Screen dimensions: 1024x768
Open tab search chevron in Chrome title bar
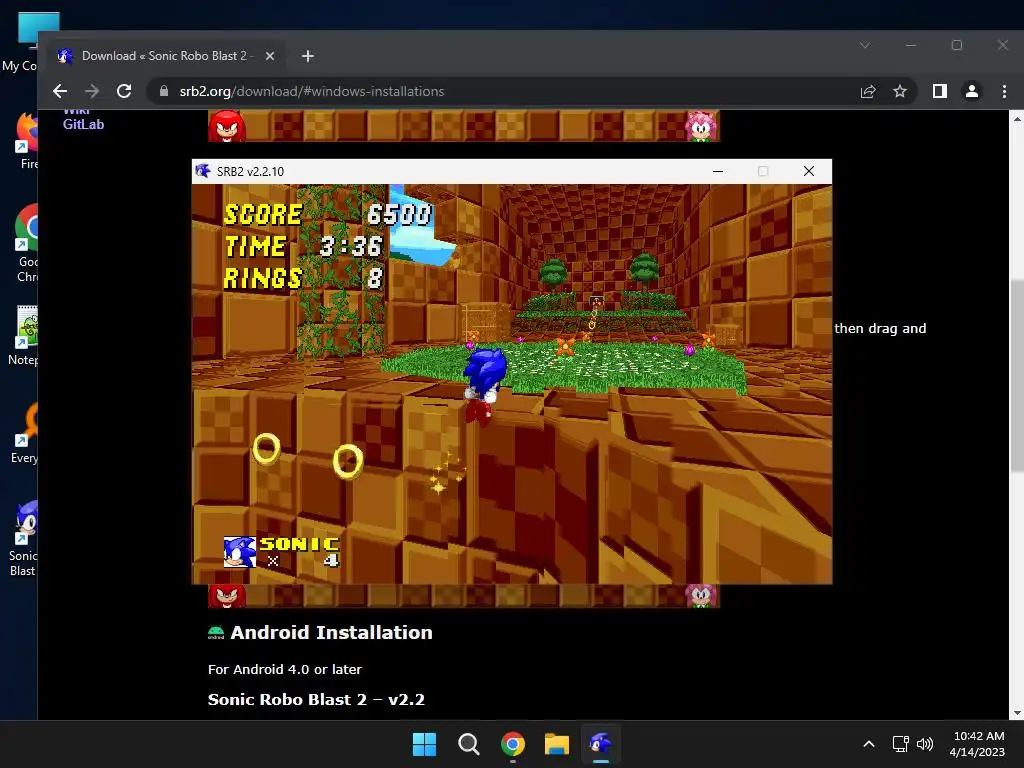[865, 45]
